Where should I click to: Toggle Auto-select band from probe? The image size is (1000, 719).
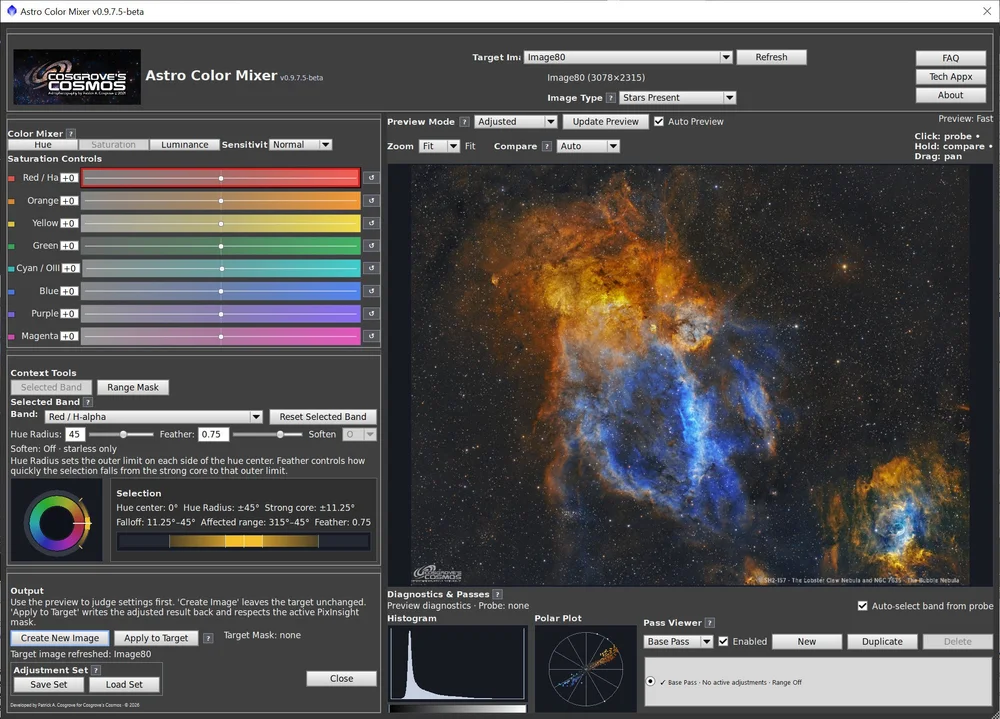[x=862, y=605]
